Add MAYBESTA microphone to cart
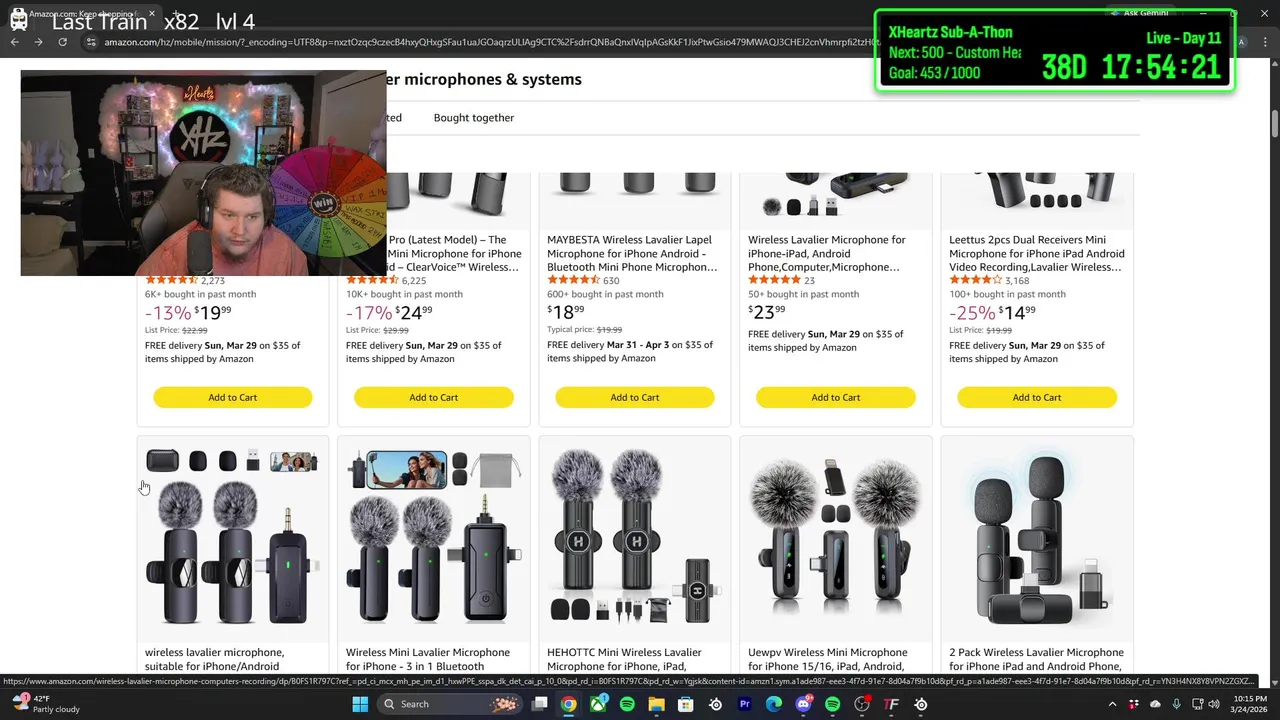Image resolution: width=1280 pixels, height=720 pixels. click(634, 397)
